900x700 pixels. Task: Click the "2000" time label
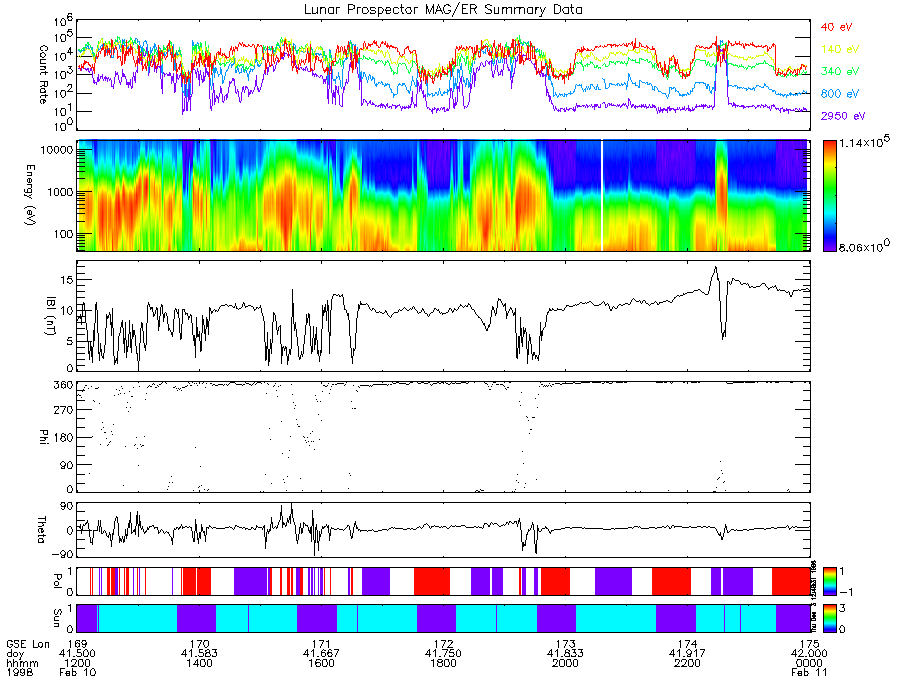[565, 663]
